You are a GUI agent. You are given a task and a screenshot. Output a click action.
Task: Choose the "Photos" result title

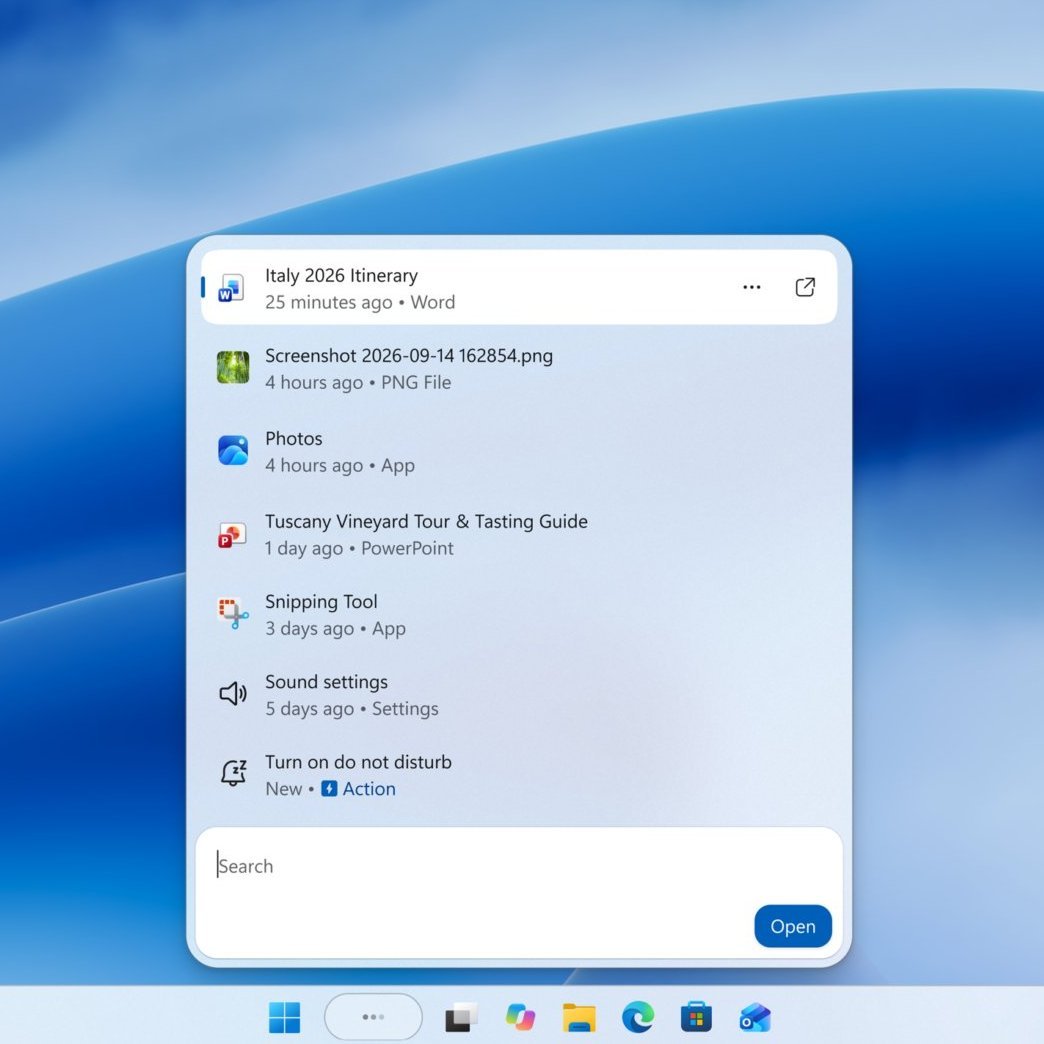click(x=294, y=439)
